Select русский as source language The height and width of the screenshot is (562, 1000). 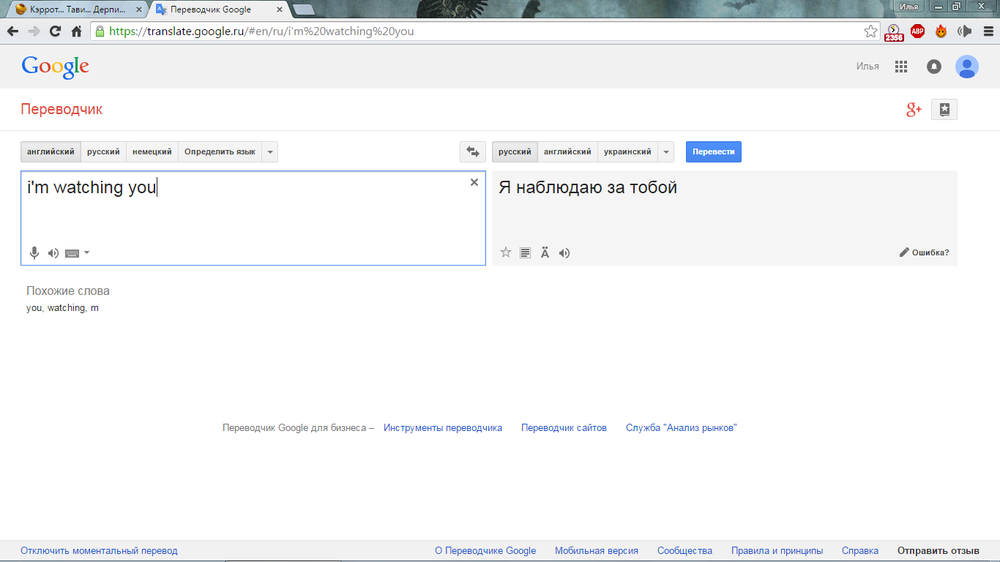coord(103,152)
